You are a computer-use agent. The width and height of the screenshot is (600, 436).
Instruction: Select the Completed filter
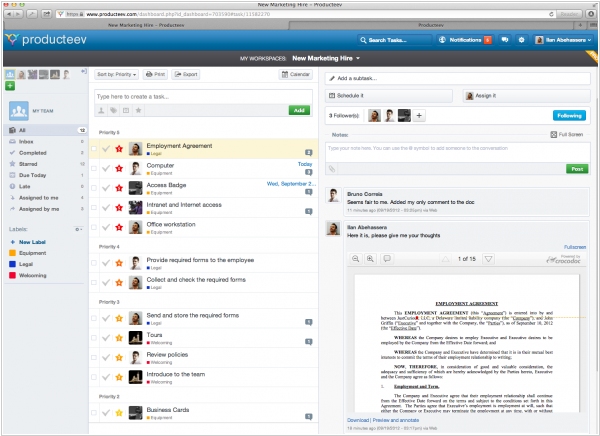pos(46,153)
